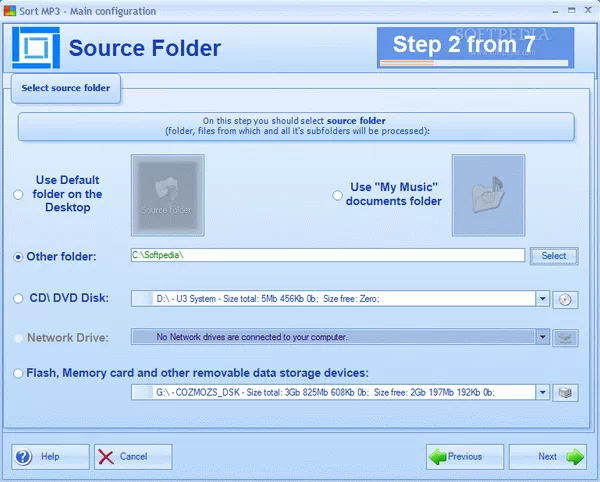Click the green Previous arrow icon

(437, 457)
